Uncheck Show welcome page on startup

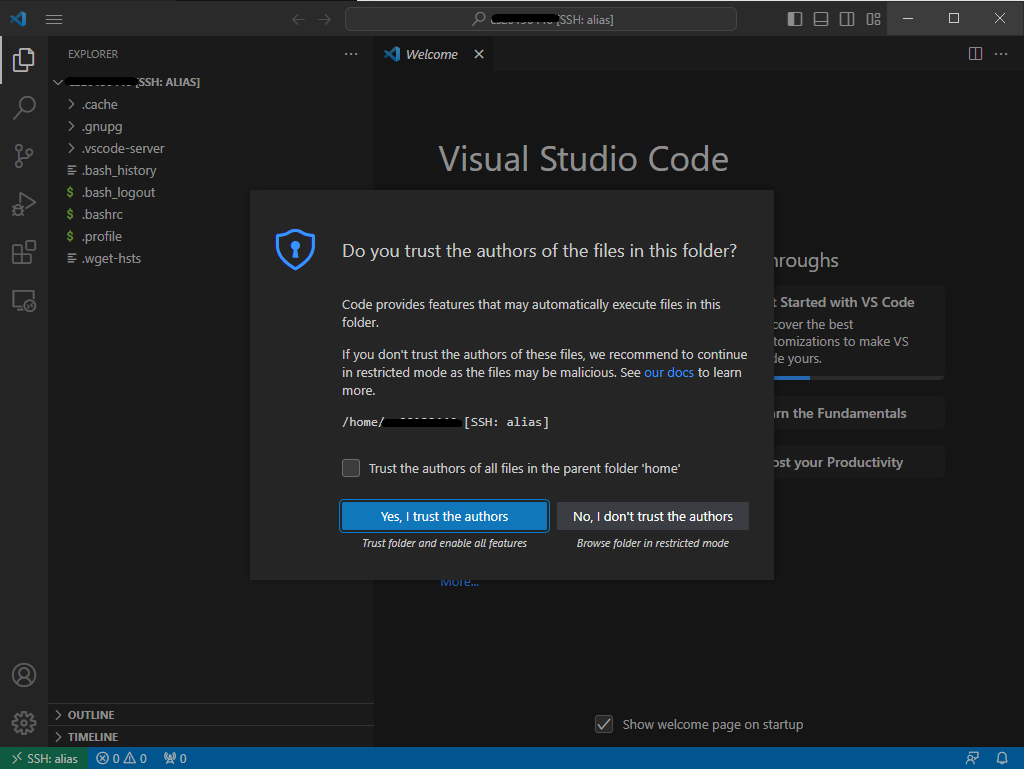click(604, 724)
